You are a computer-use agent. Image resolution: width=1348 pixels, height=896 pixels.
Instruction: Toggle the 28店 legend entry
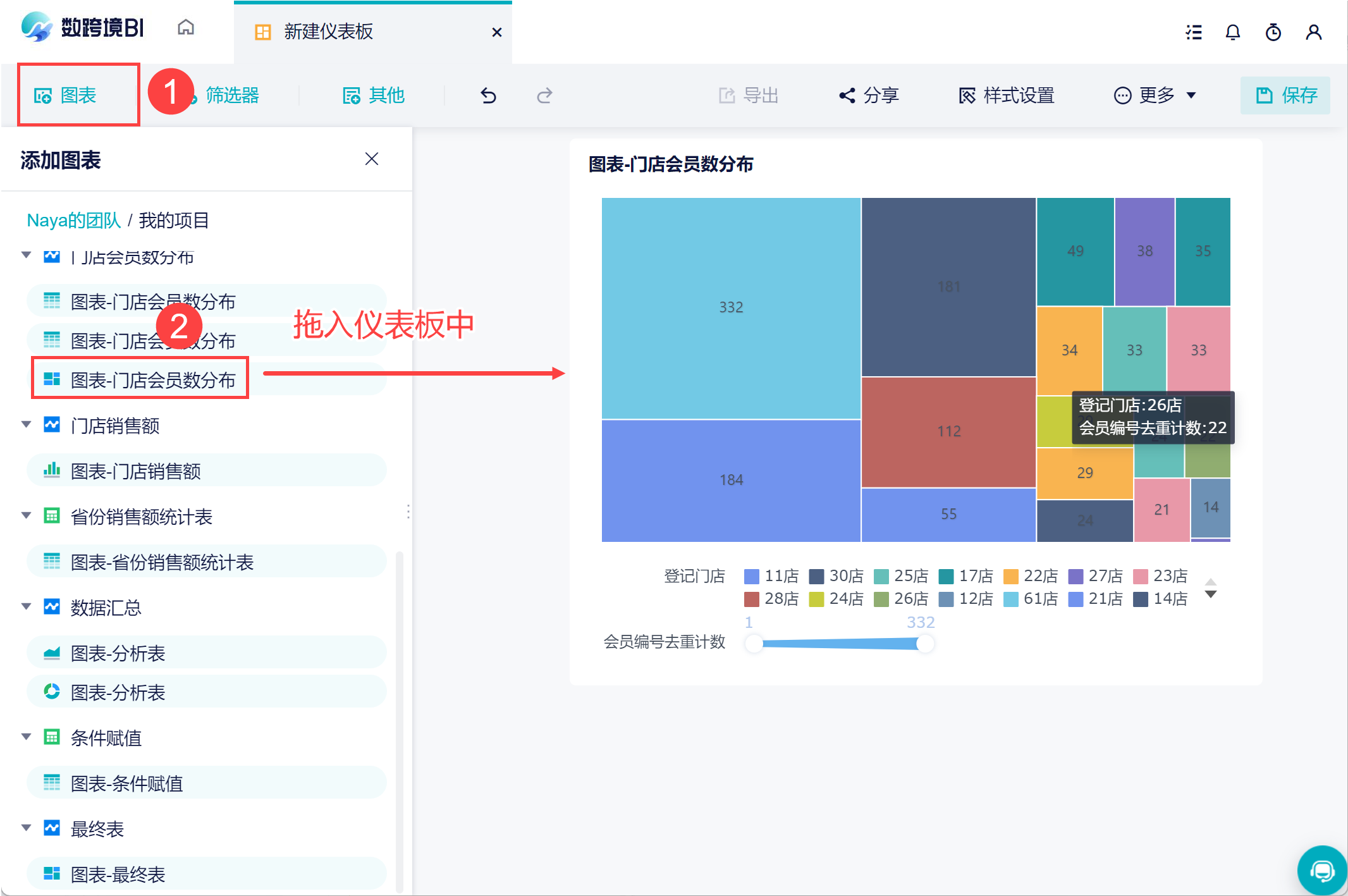(x=771, y=599)
